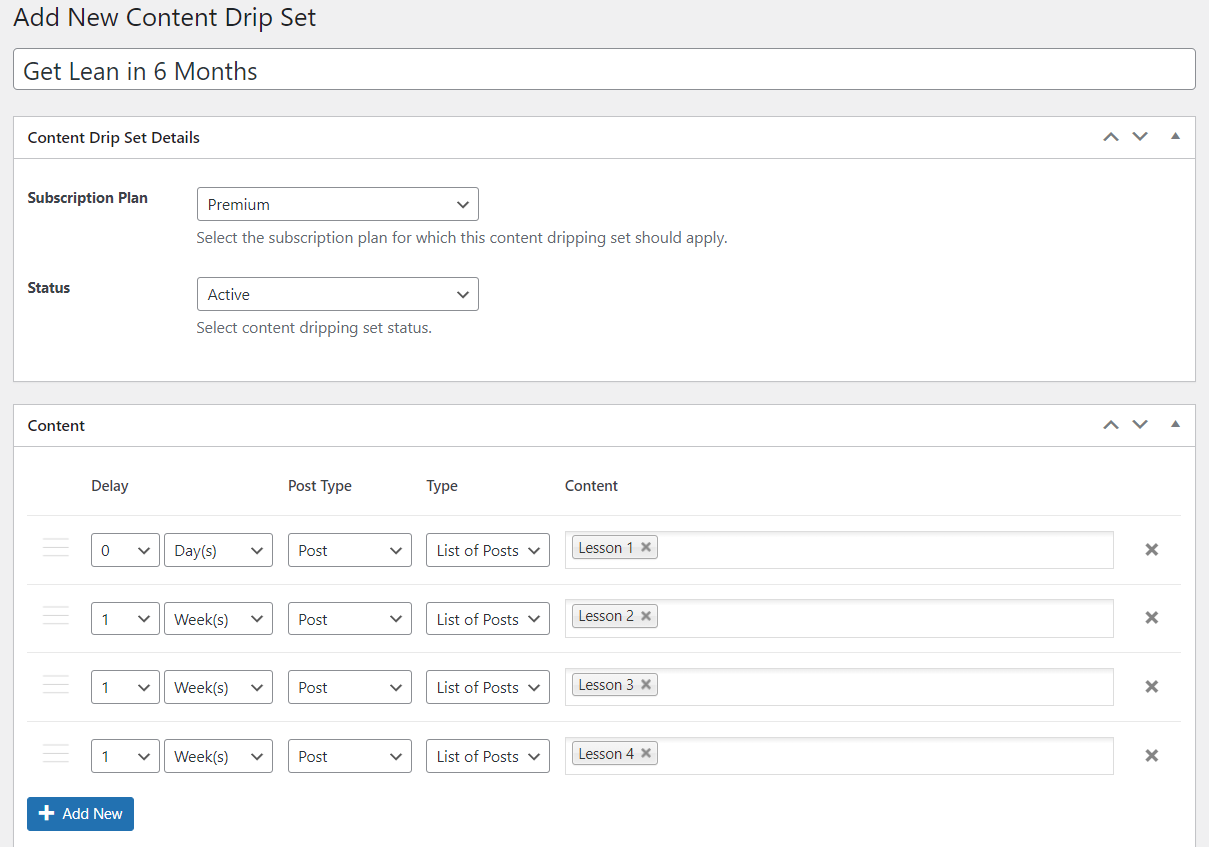
Task: Click the content field containing Lesson 3
Action: [839, 686]
